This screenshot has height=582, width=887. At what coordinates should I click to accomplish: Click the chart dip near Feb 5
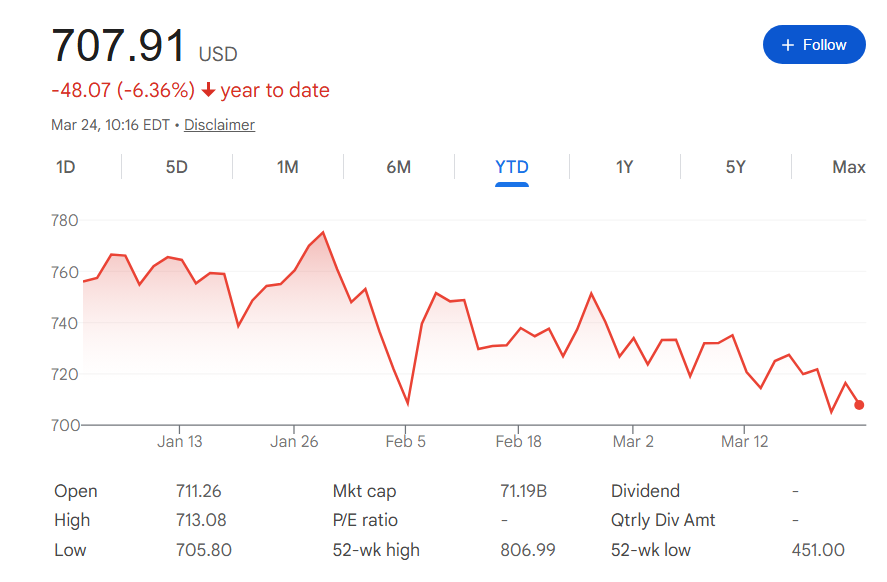tap(408, 404)
